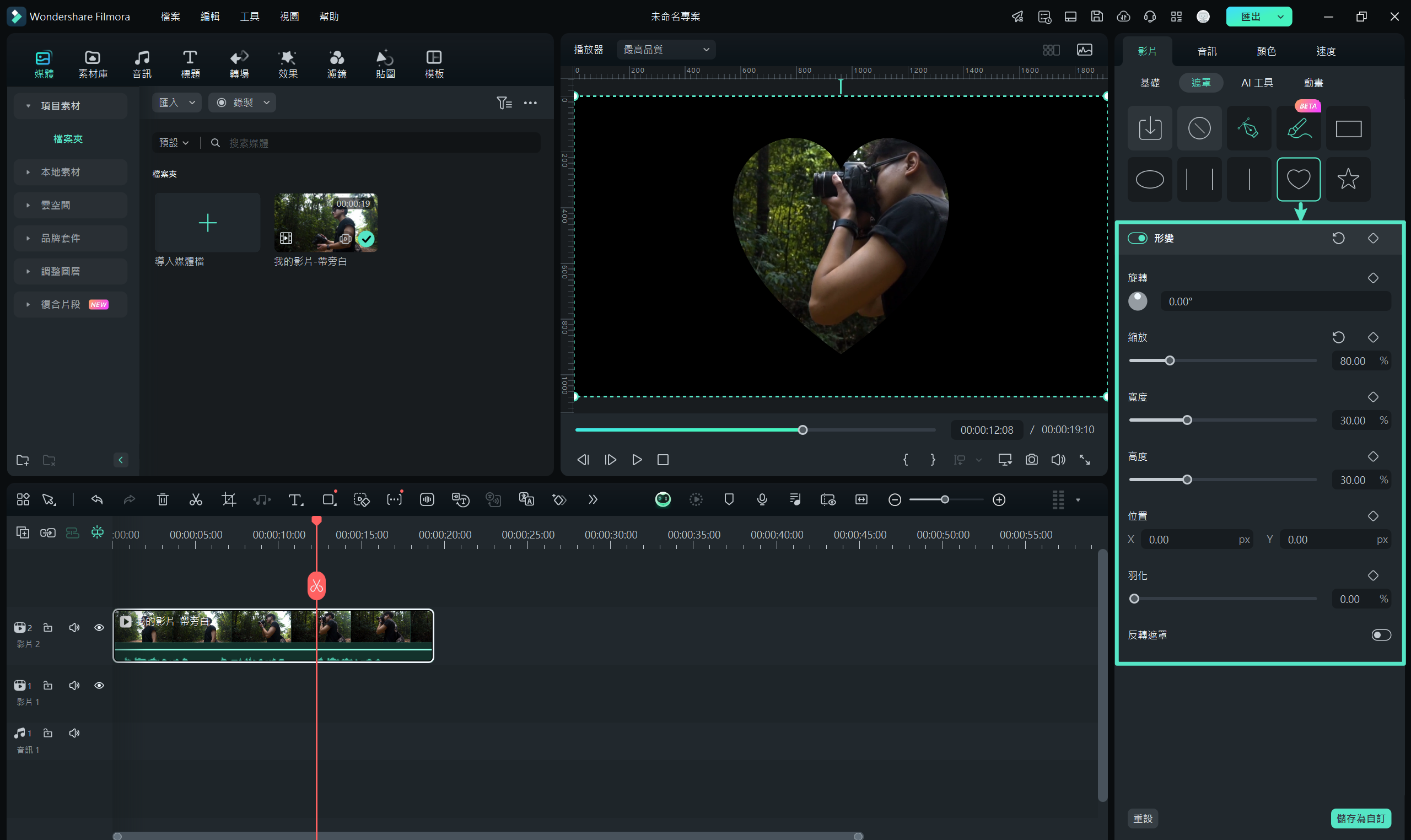Open the Import dropdown
The width and height of the screenshot is (1411, 840).
[176, 103]
